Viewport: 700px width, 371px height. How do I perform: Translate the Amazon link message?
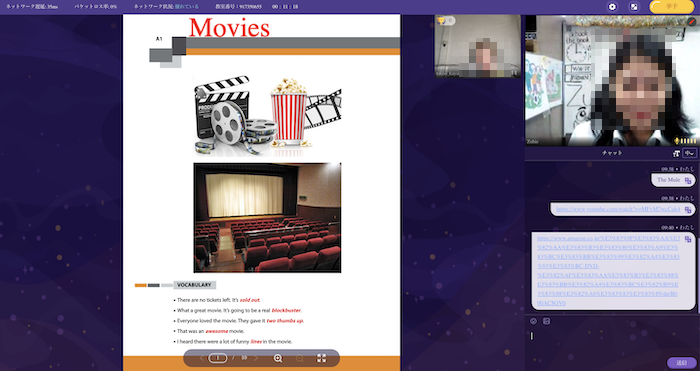click(x=688, y=239)
